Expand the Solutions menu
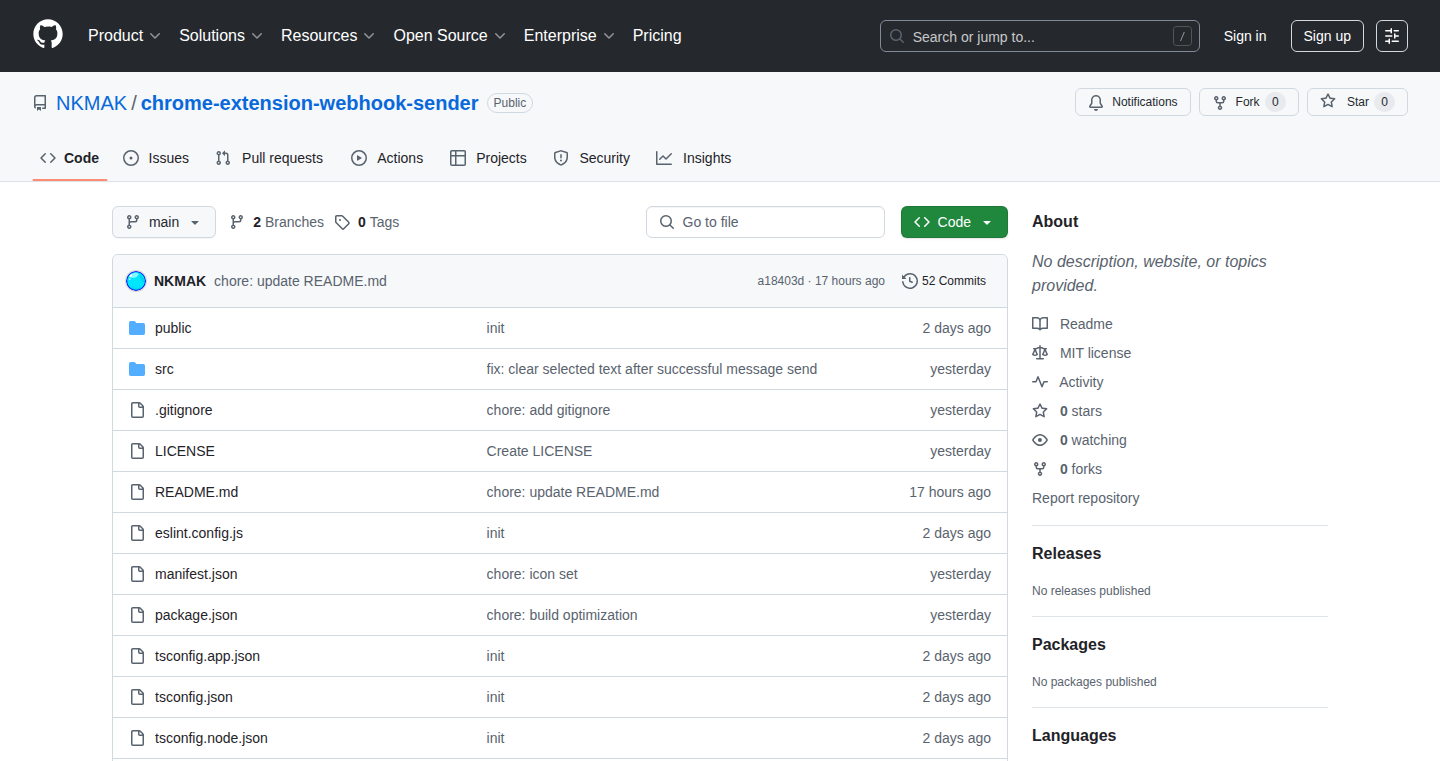 221,36
